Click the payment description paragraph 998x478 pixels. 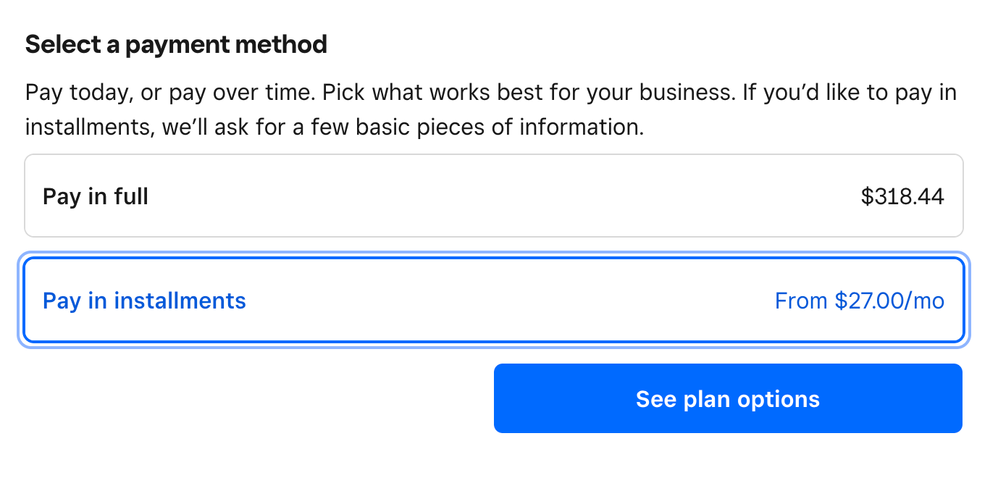[x=490, y=110]
